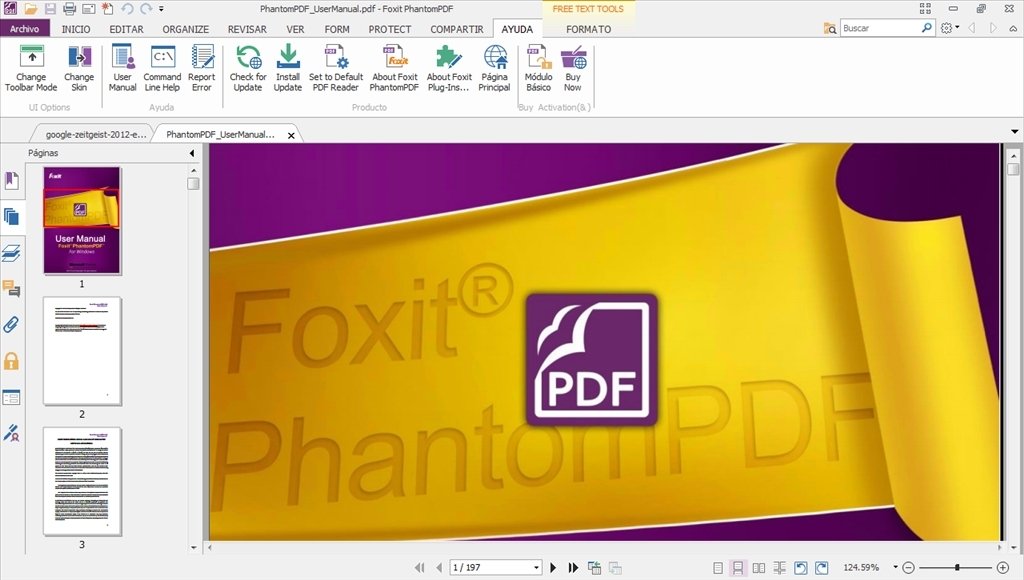Viewport: 1024px width, 580px height.
Task: Go to the next page
Action: [553, 568]
